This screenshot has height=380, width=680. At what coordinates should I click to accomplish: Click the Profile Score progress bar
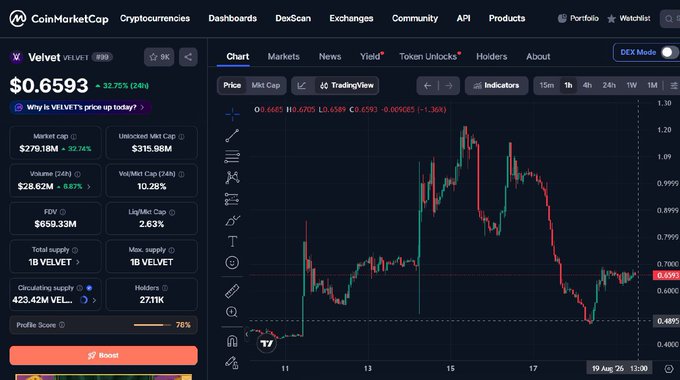(x=152, y=325)
